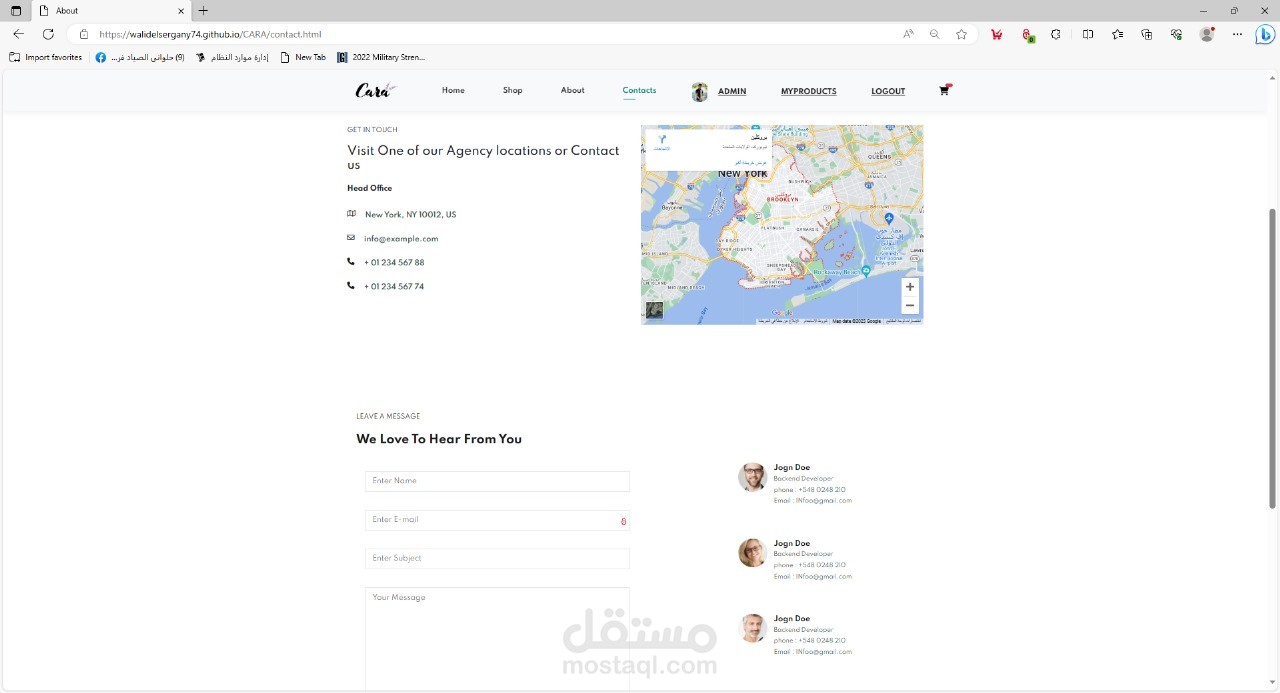Open MYPRODUCTS link
This screenshot has height=693, width=1280.
[808, 91]
